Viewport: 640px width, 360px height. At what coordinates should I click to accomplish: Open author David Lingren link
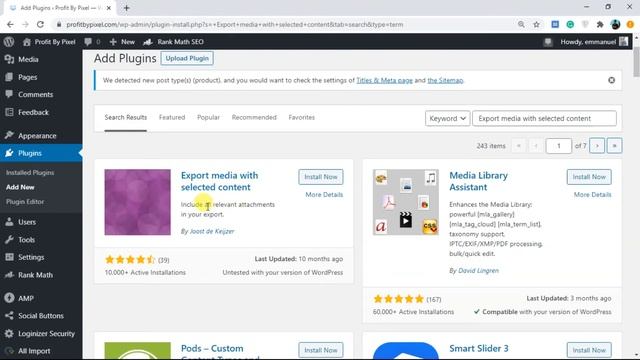(478, 271)
